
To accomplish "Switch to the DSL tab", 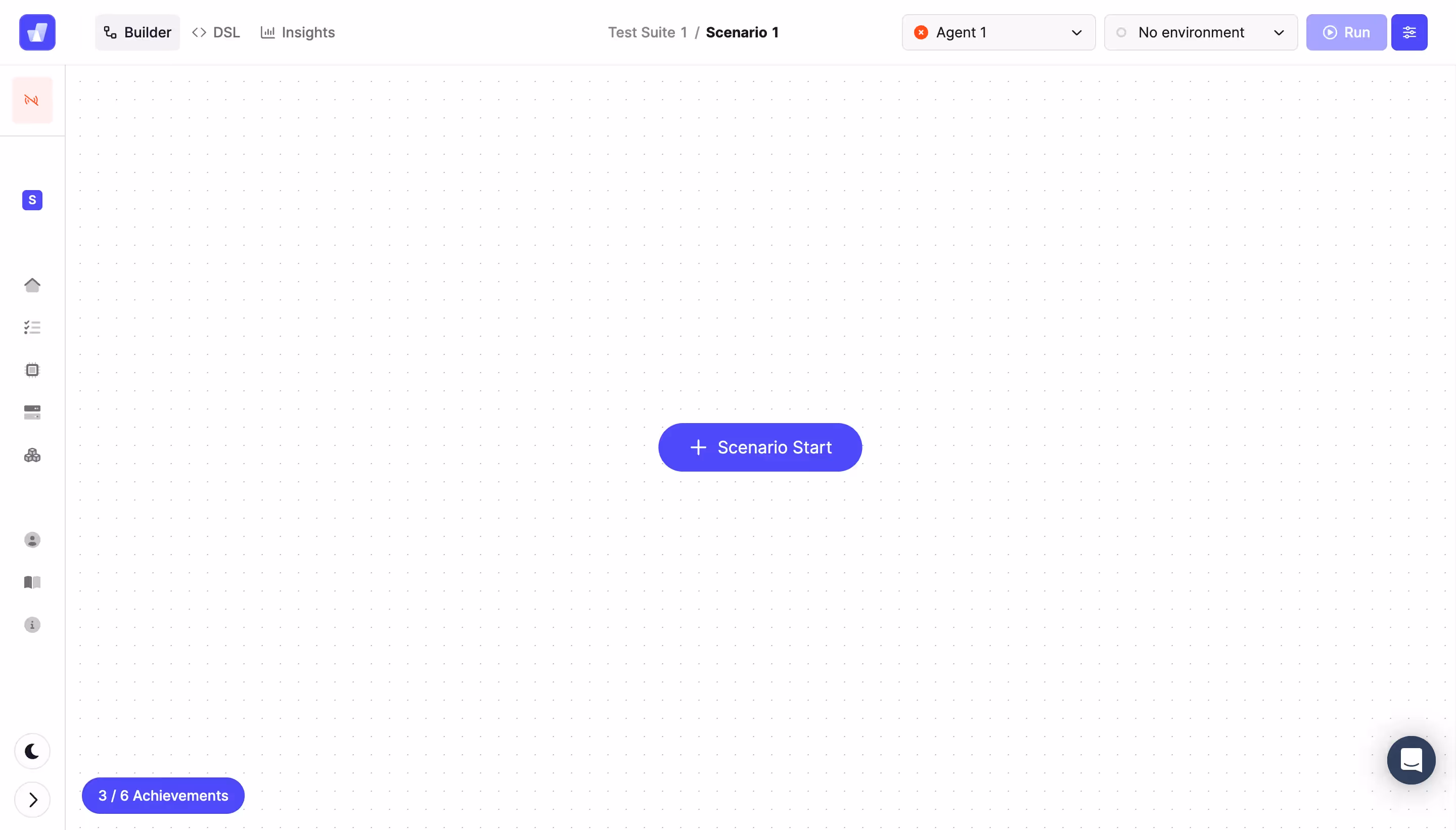I will tap(216, 32).
